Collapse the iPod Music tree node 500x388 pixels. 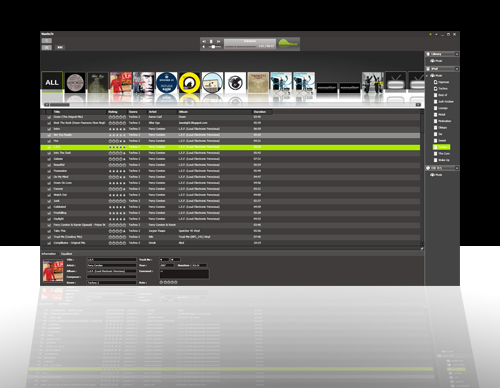(427, 76)
